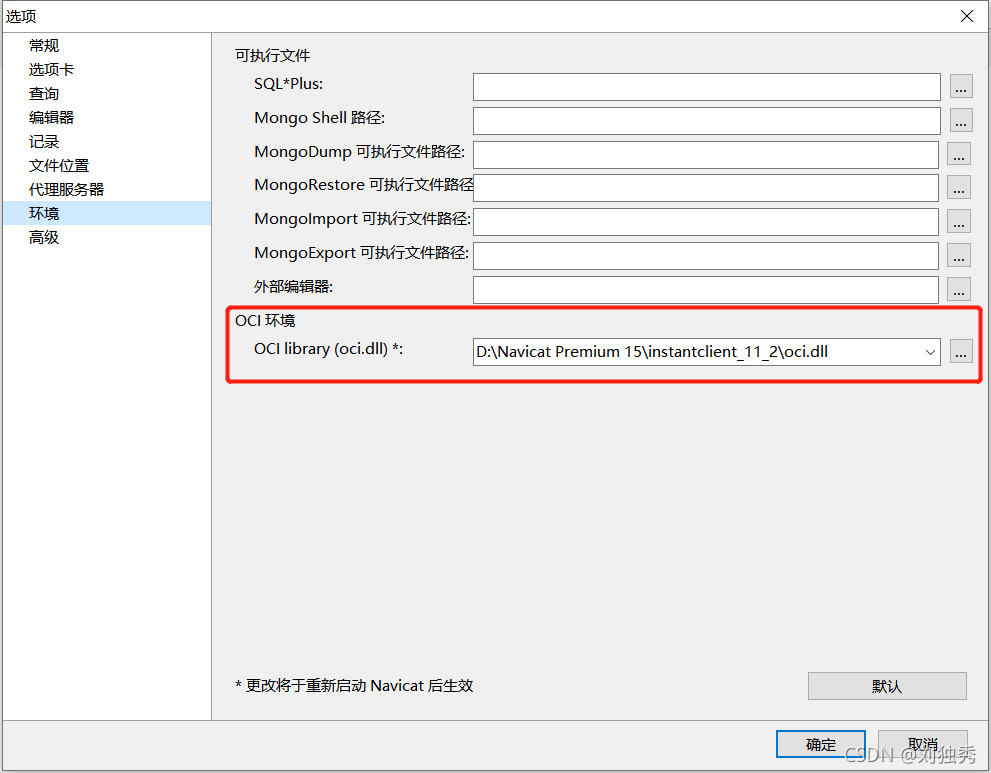Open 记录 settings section

coord(44,141)
